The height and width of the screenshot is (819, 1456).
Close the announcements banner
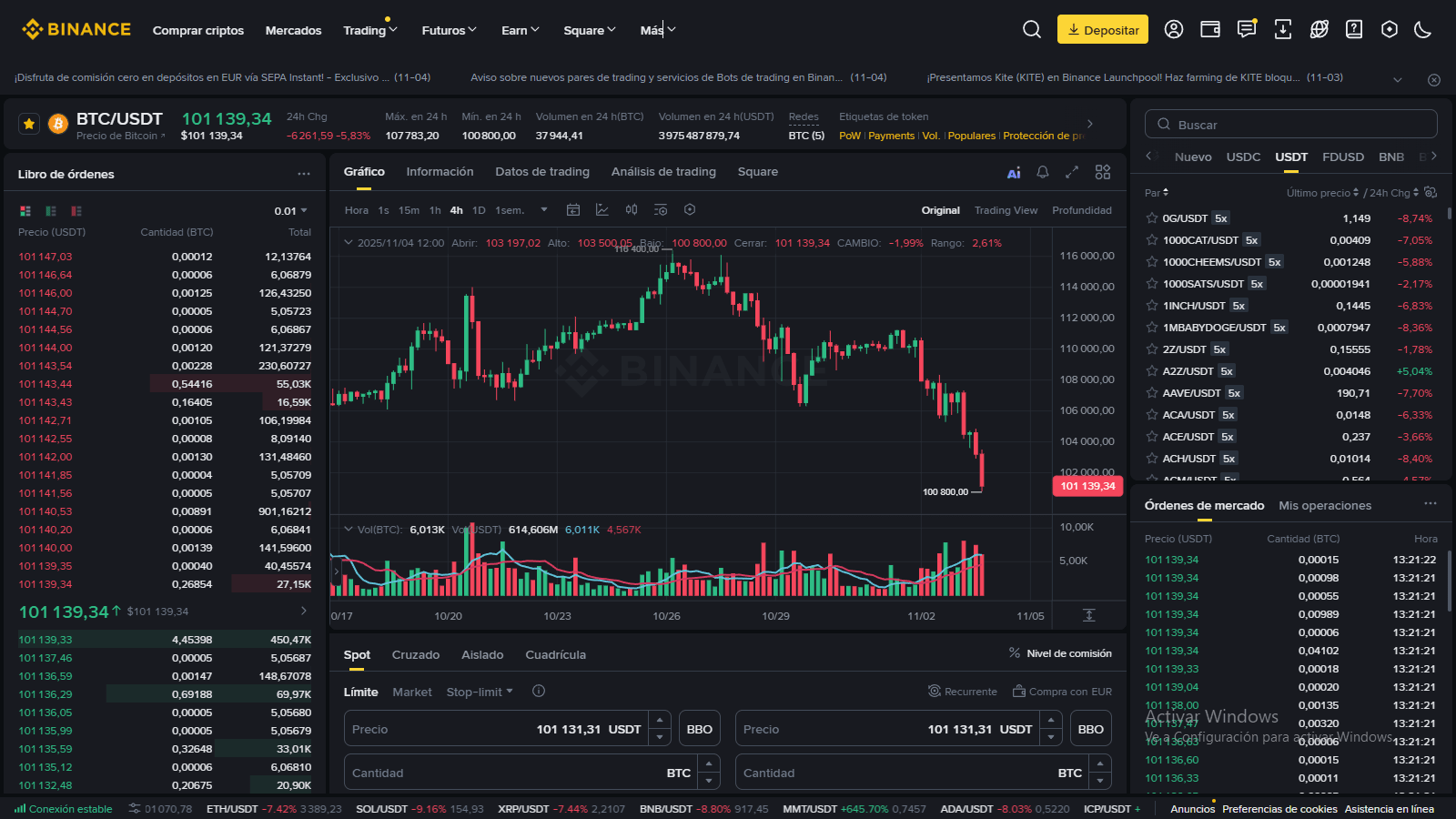pos(1434,80)
